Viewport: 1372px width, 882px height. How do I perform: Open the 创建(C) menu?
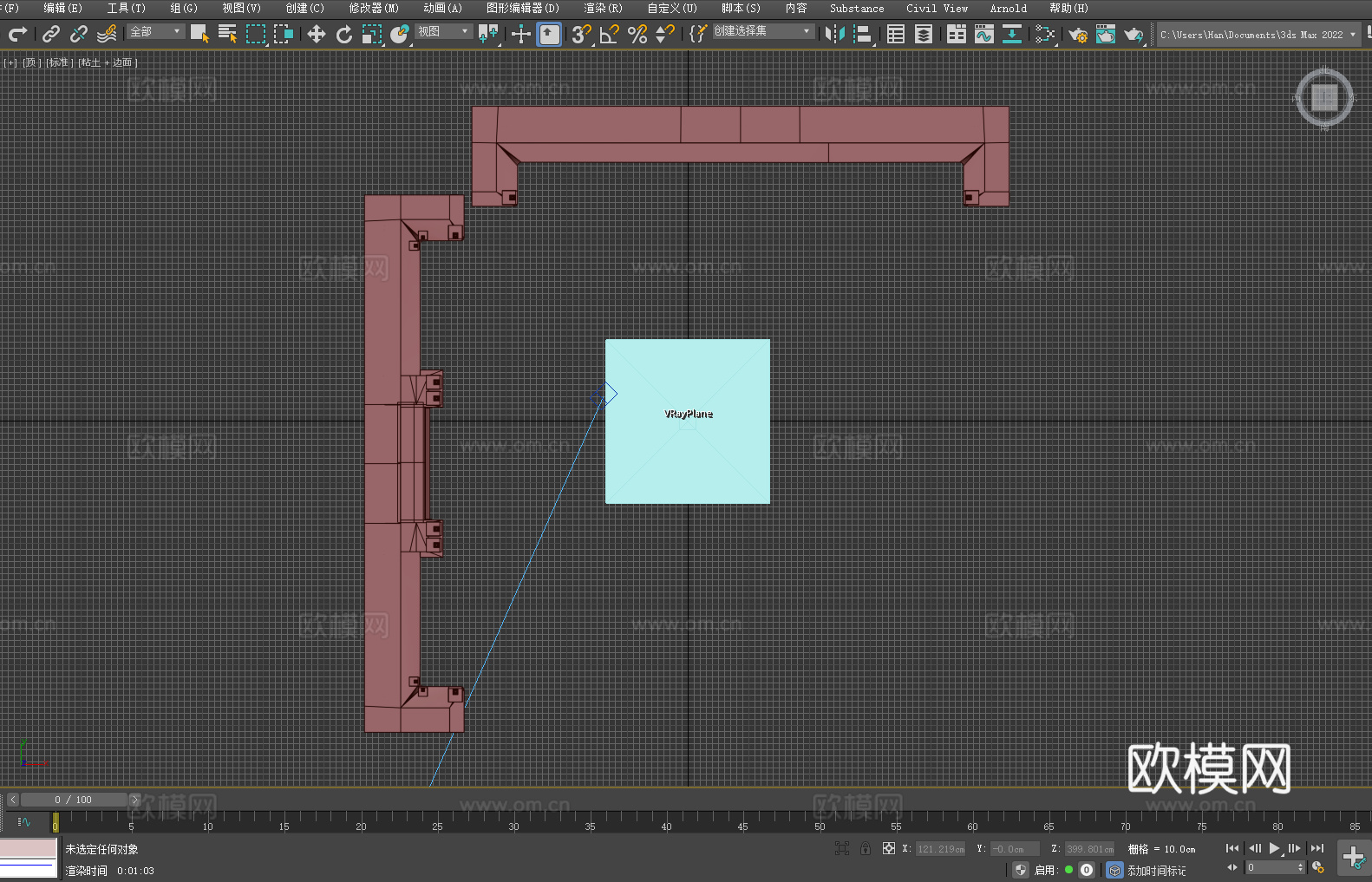point(304,8)
